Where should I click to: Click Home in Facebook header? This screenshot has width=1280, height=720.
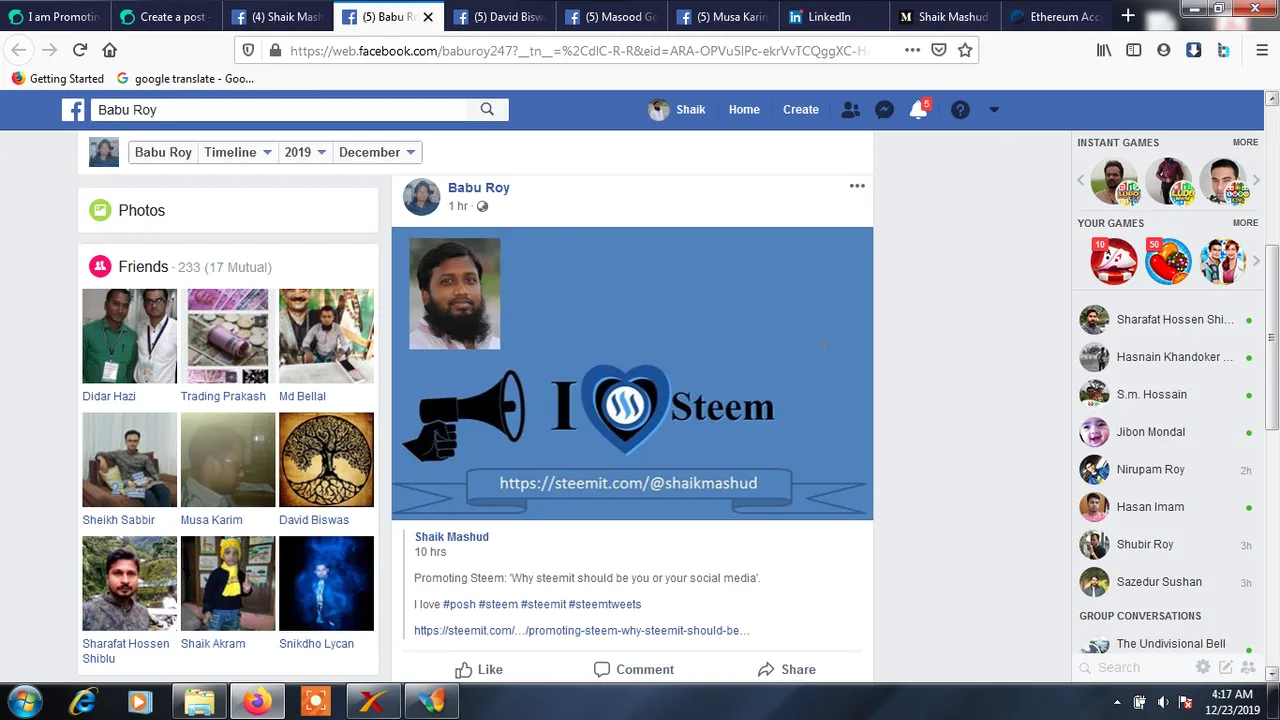pos(744,110)
